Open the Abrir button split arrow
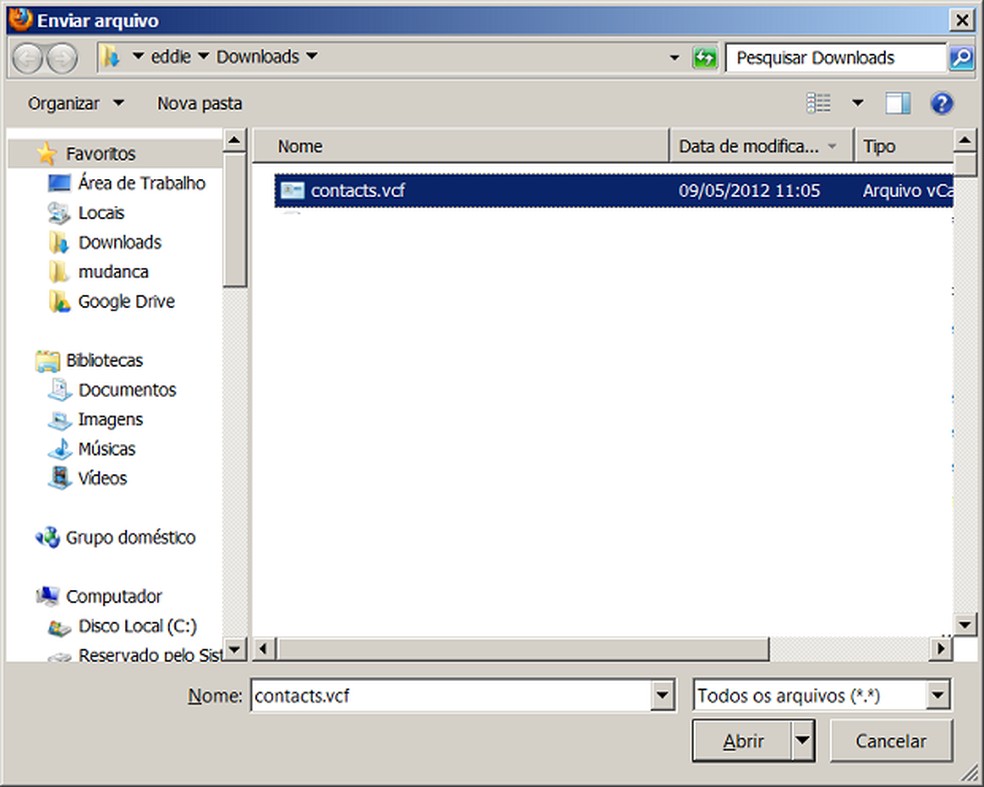 pos(803,741)
